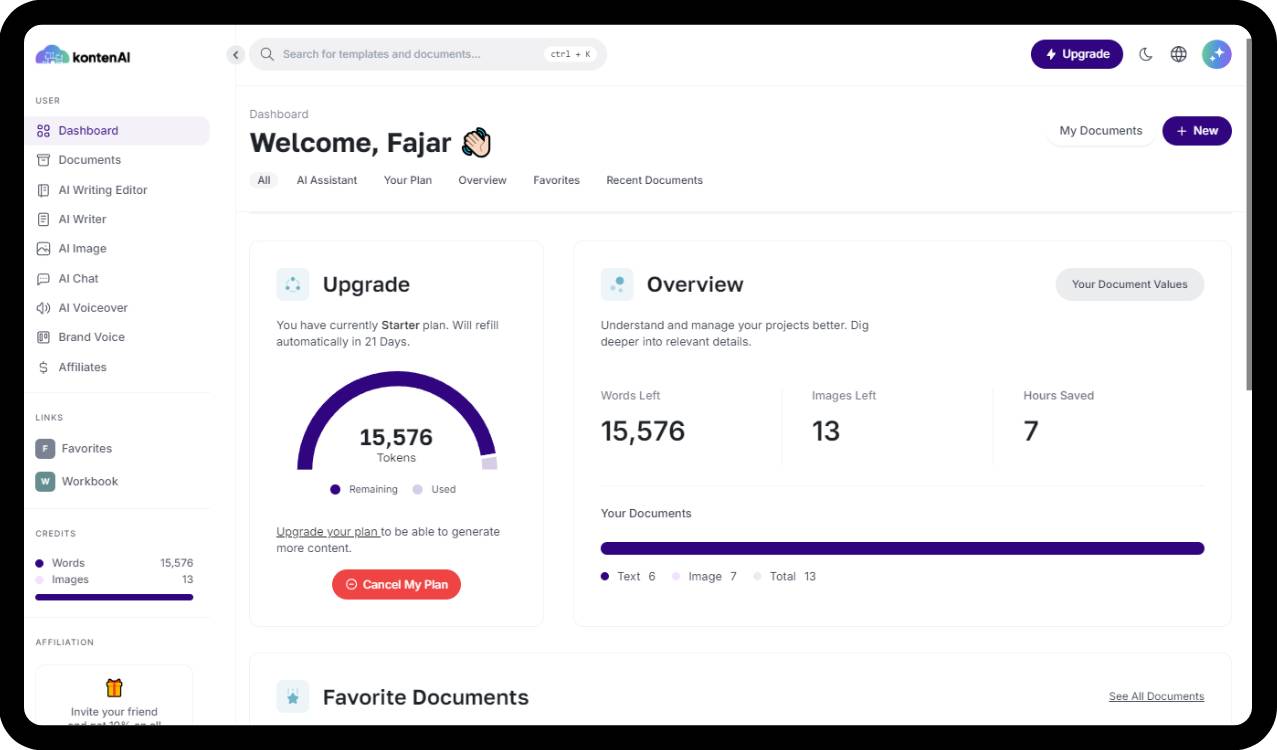Screen dimensions: 1277x750
Task: Click the Affiliates dollar icon
Action: pyautogui.click(x=43, y=367)
